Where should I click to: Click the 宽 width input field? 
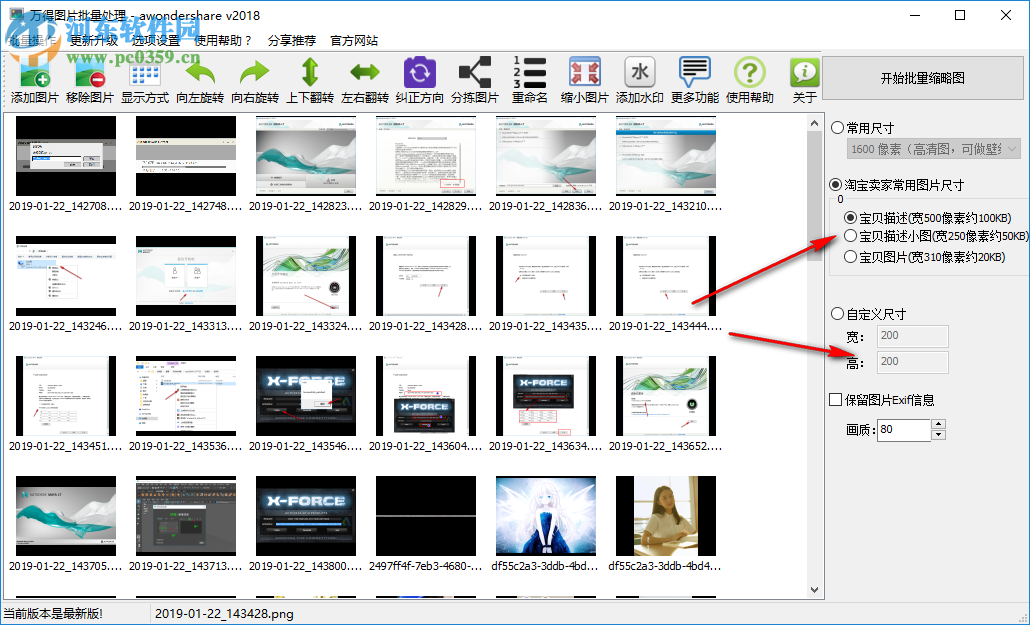(913, 336)
